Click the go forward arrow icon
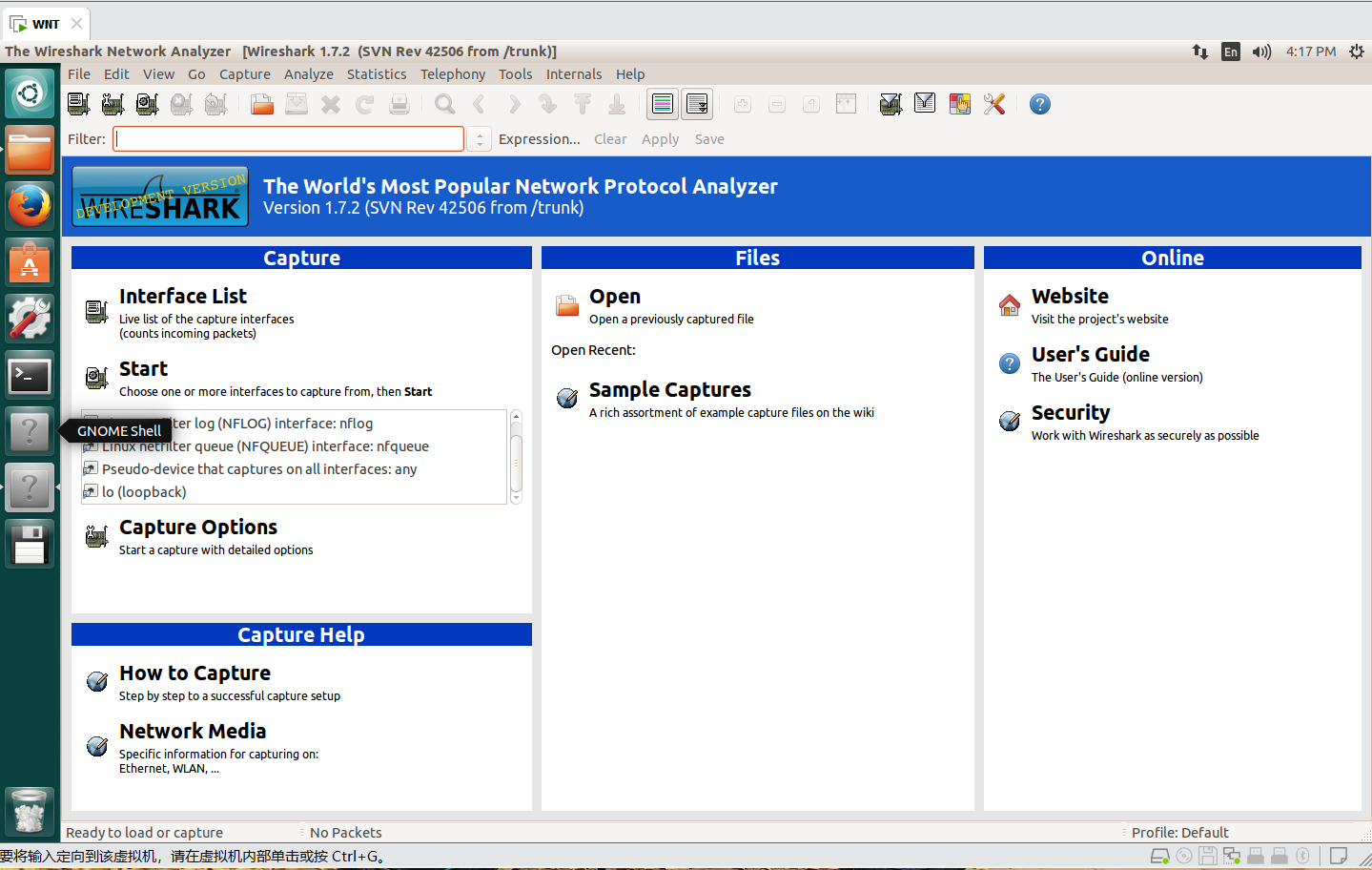 point(514,104)
